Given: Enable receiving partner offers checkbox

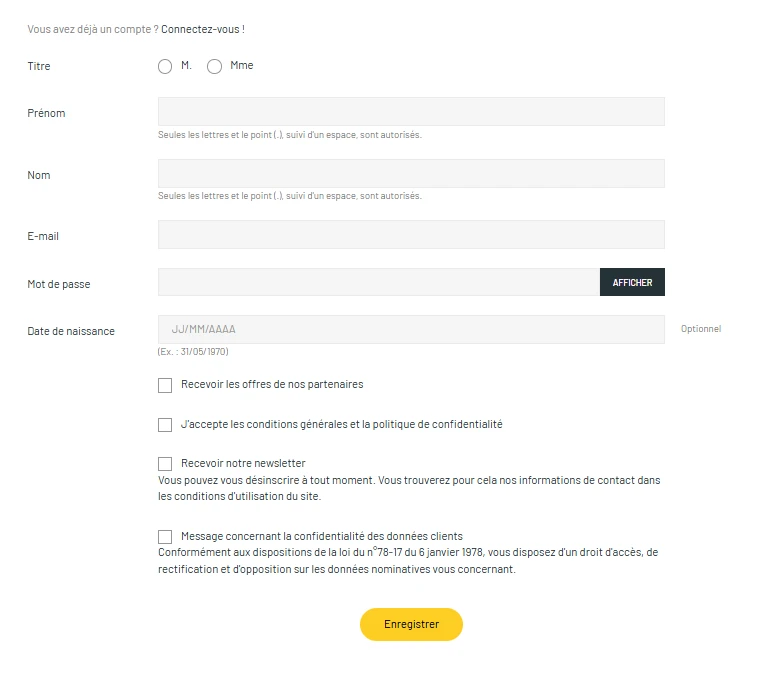Looking at the screenshot, I should [165, 385].
